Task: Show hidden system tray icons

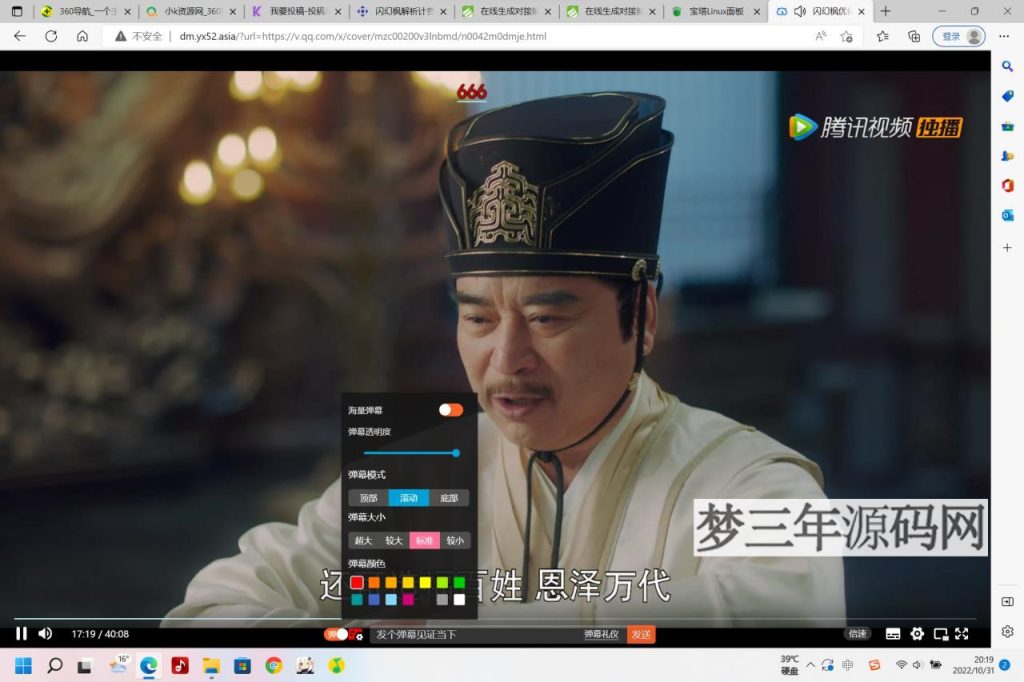Action: coord(810,665)
